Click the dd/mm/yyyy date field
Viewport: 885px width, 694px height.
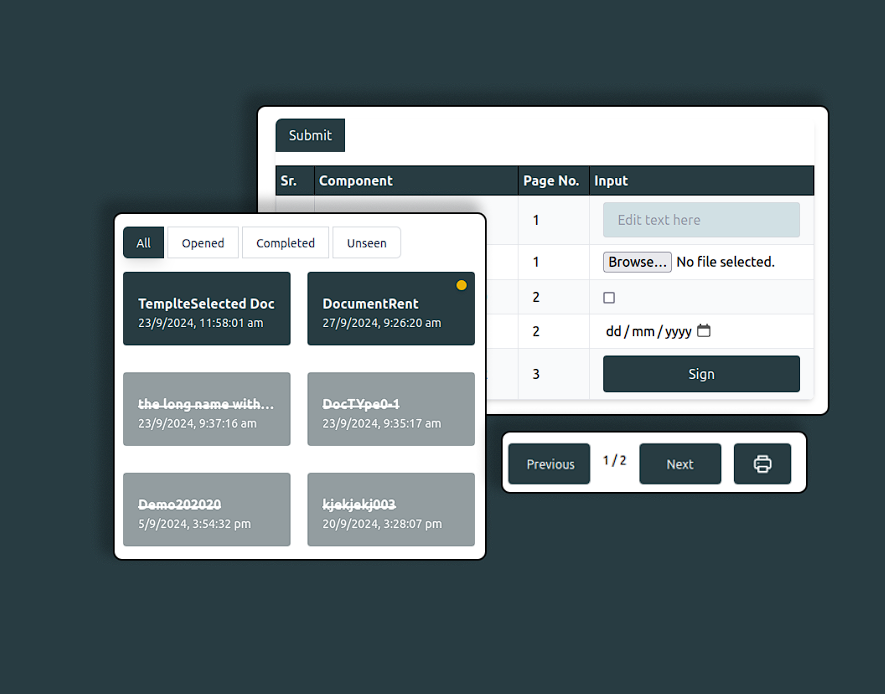coord(658,331)
